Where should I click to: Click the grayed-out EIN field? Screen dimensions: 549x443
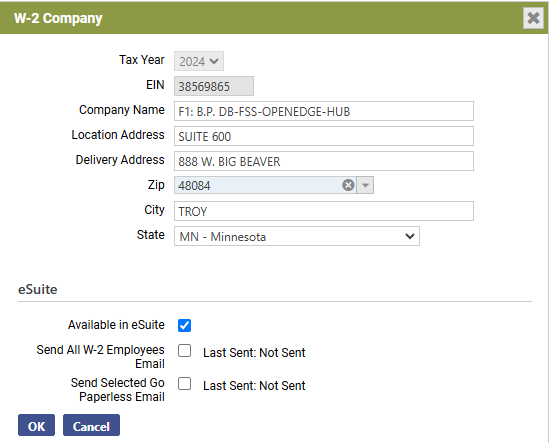(214, 86)
